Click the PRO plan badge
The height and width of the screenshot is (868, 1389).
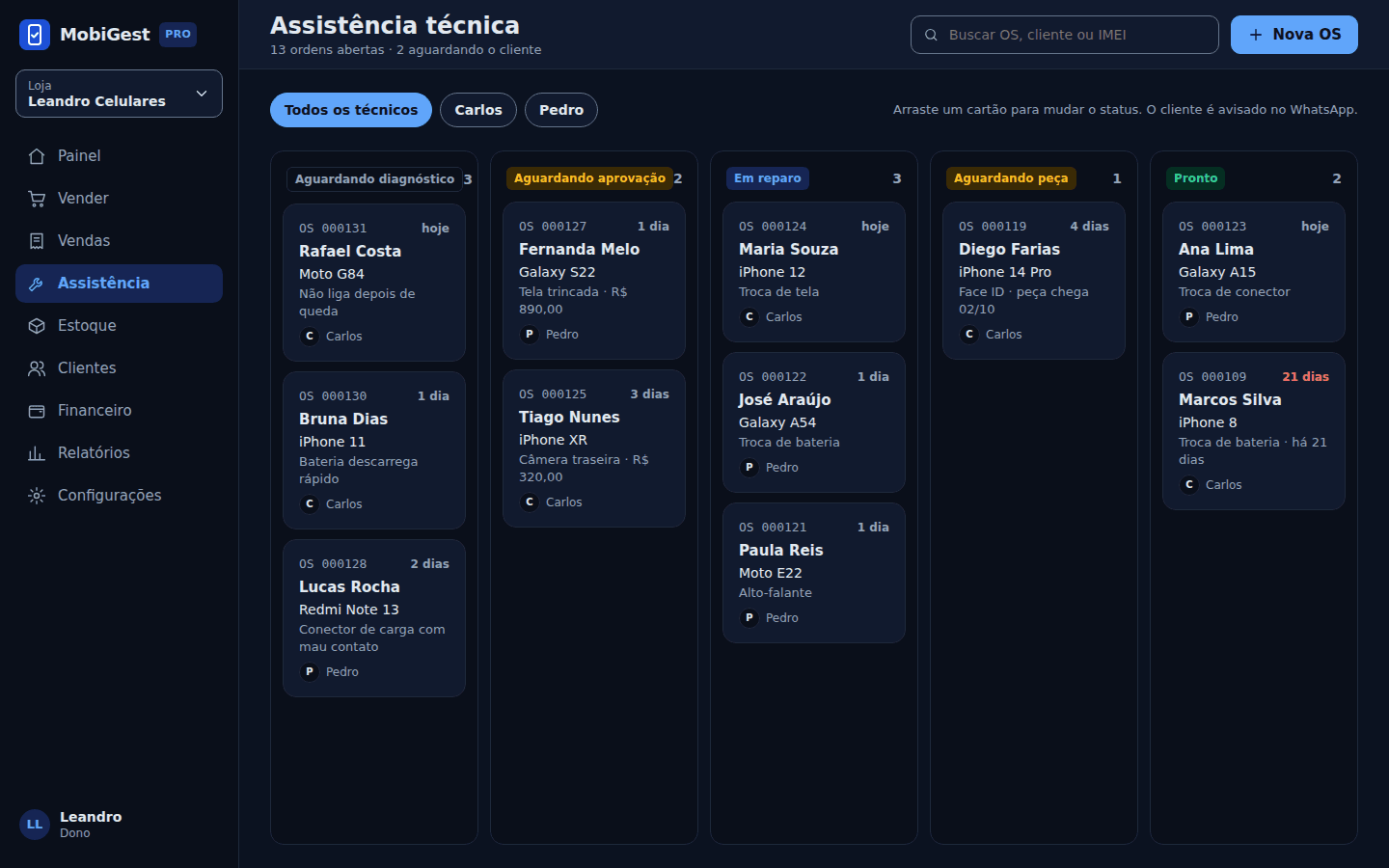177,35
